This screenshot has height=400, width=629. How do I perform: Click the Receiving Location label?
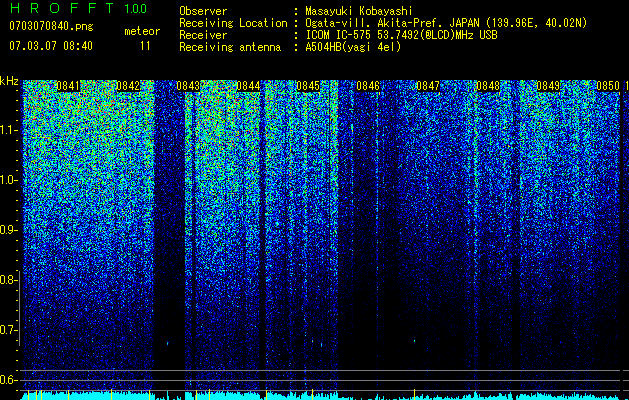tap(233, 23)
